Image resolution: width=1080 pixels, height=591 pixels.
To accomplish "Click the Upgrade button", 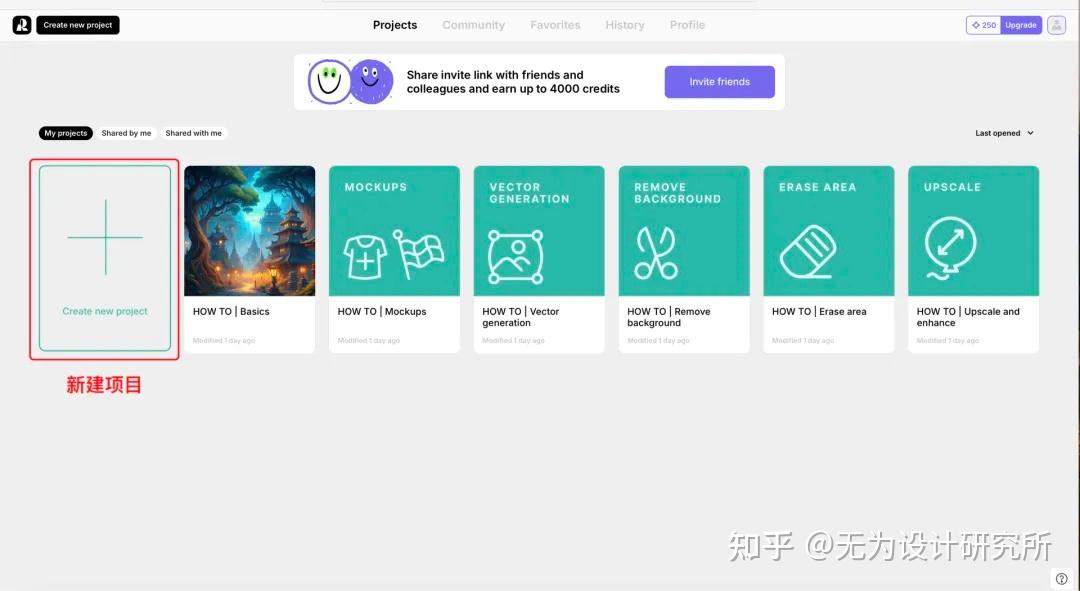I will click(x=1020, y=24).
